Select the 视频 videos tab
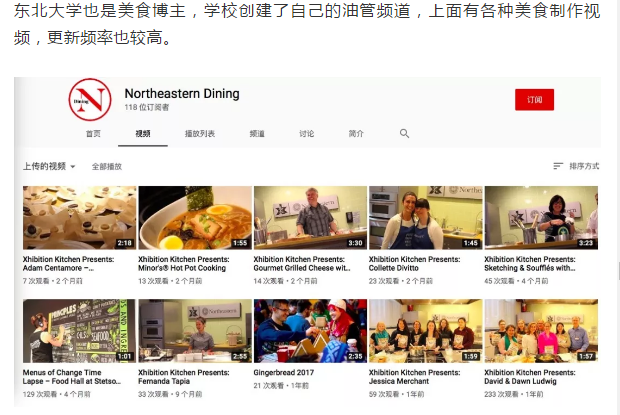Screen dimensions: 620x415 tap(143, 133)
